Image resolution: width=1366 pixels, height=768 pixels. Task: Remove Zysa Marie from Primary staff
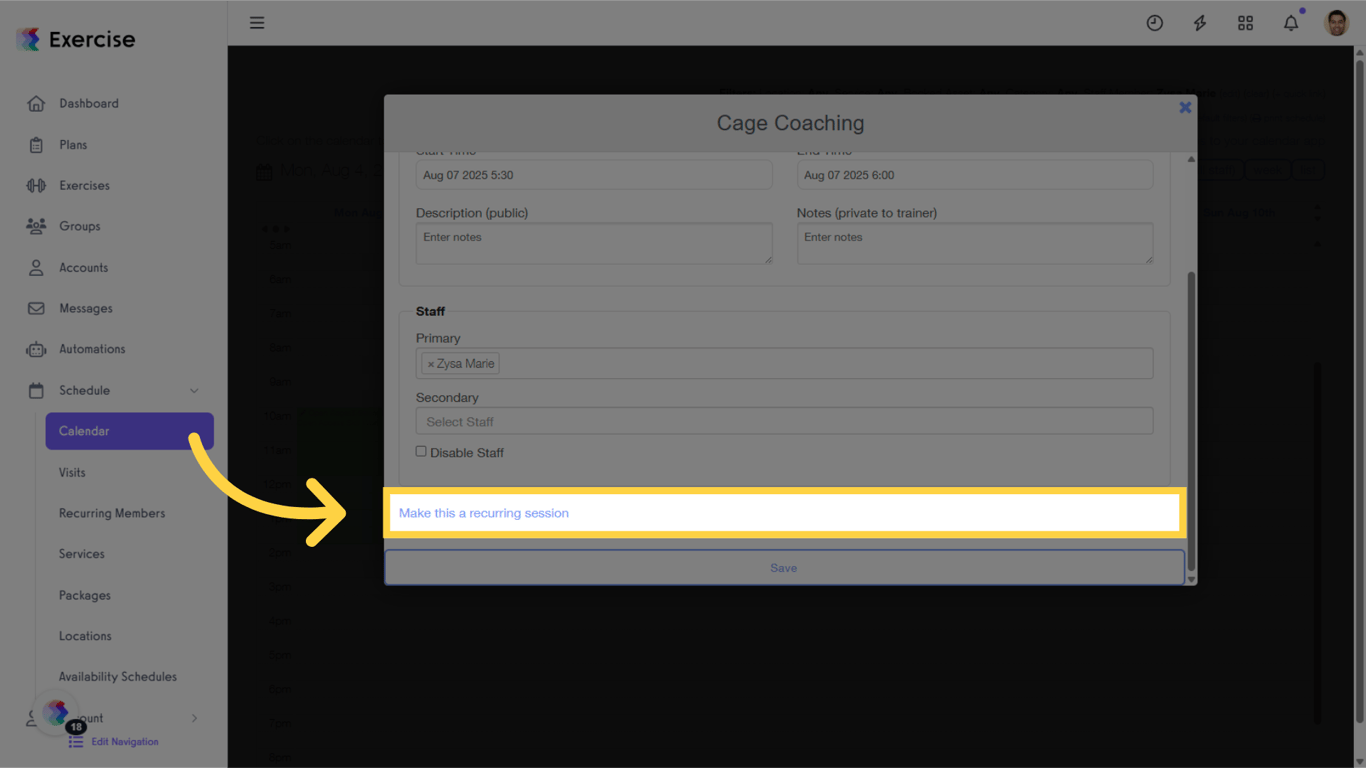click(x=432, y=363)
